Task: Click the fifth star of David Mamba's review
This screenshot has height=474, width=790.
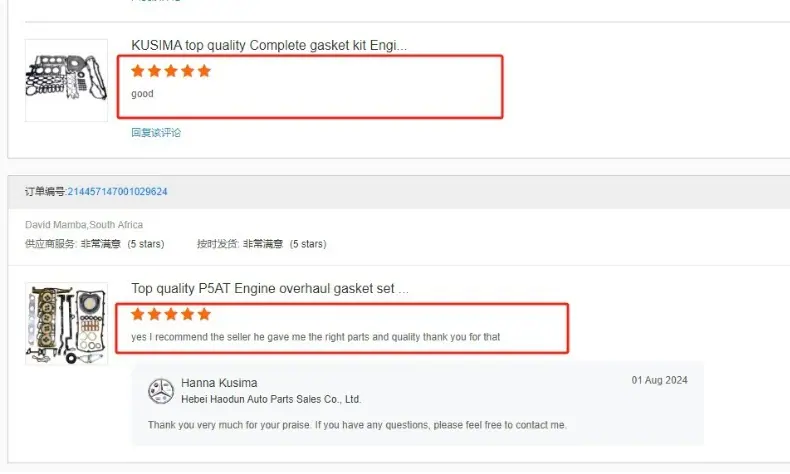Action: [204, 314]
